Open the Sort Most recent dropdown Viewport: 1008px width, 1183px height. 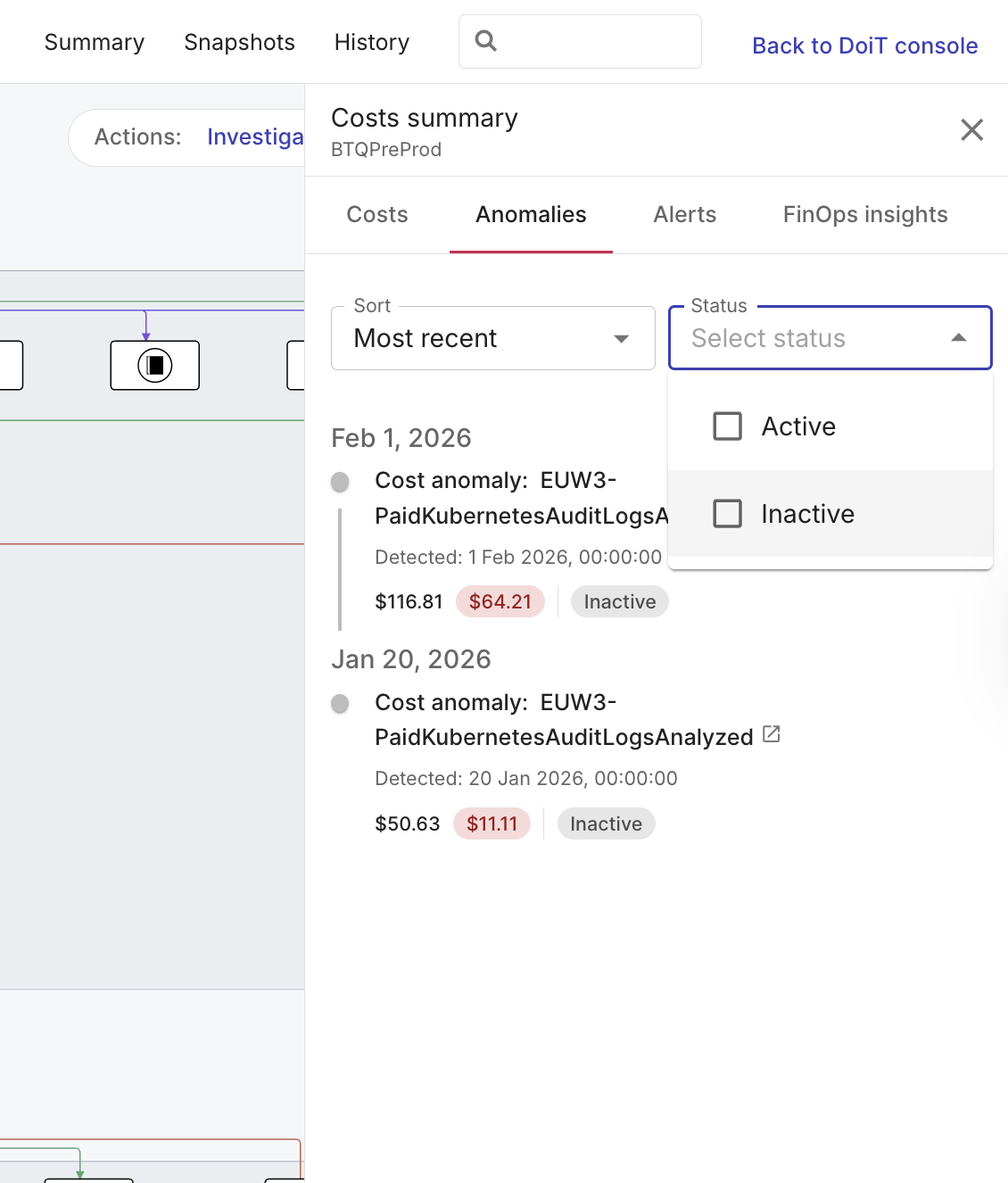pyautogui.click(x=492, y=338)
